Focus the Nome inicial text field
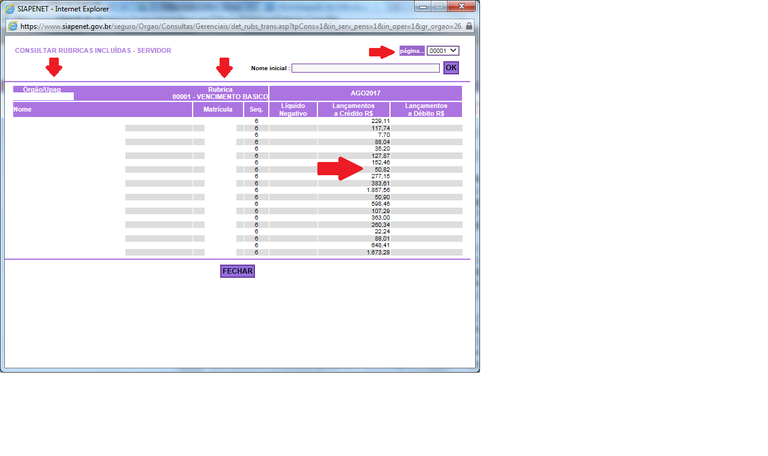768x456 pixels. (365, 68)
